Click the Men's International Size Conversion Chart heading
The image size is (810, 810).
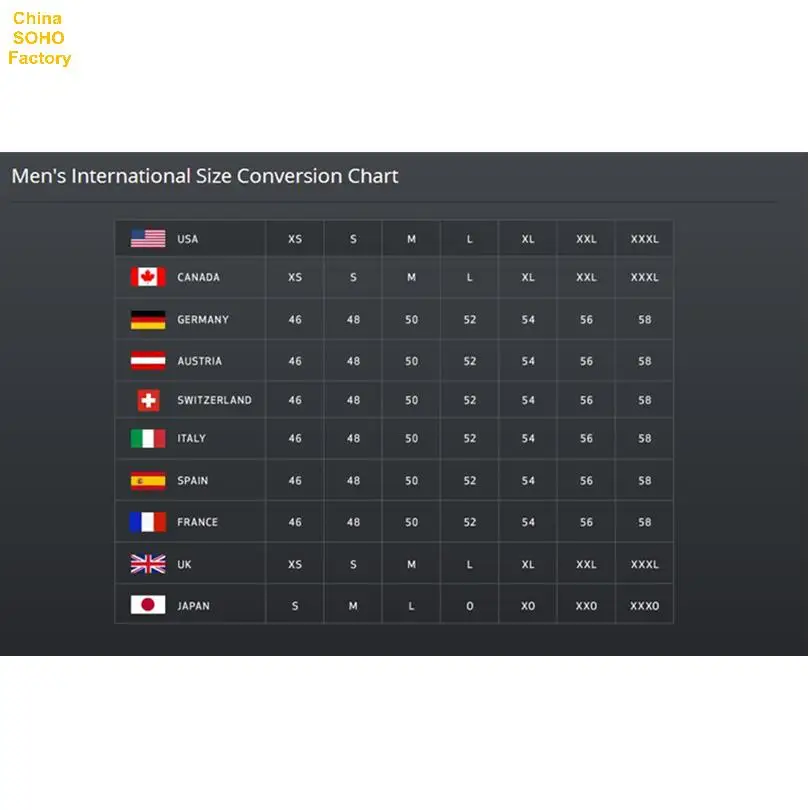[205, 176]
